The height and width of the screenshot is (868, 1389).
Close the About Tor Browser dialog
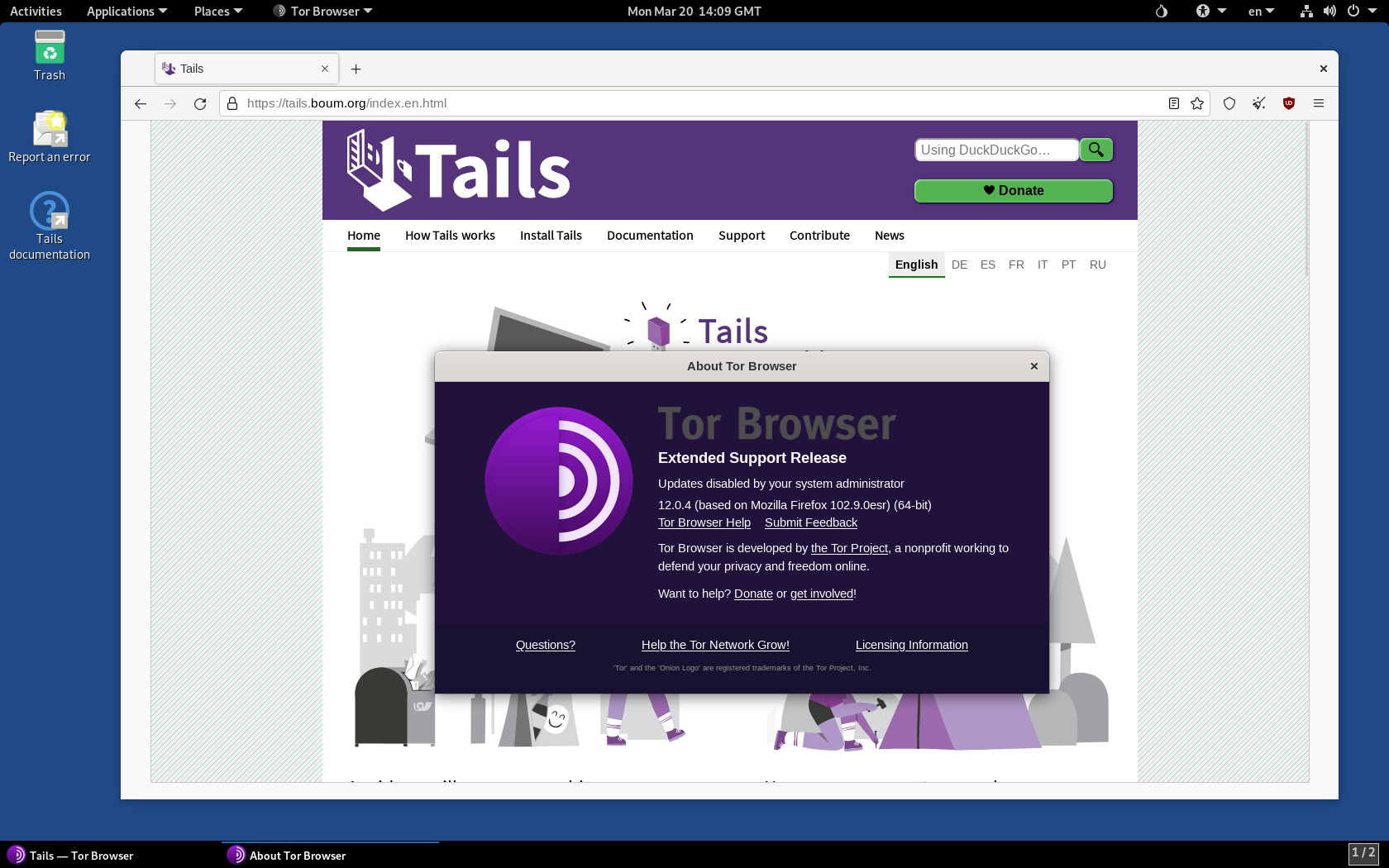1033,366
